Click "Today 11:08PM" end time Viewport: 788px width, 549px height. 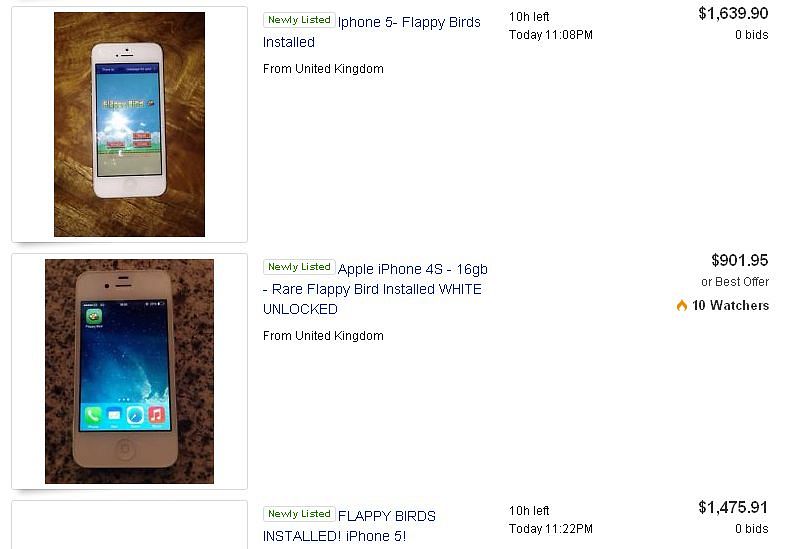click(551, 35)
